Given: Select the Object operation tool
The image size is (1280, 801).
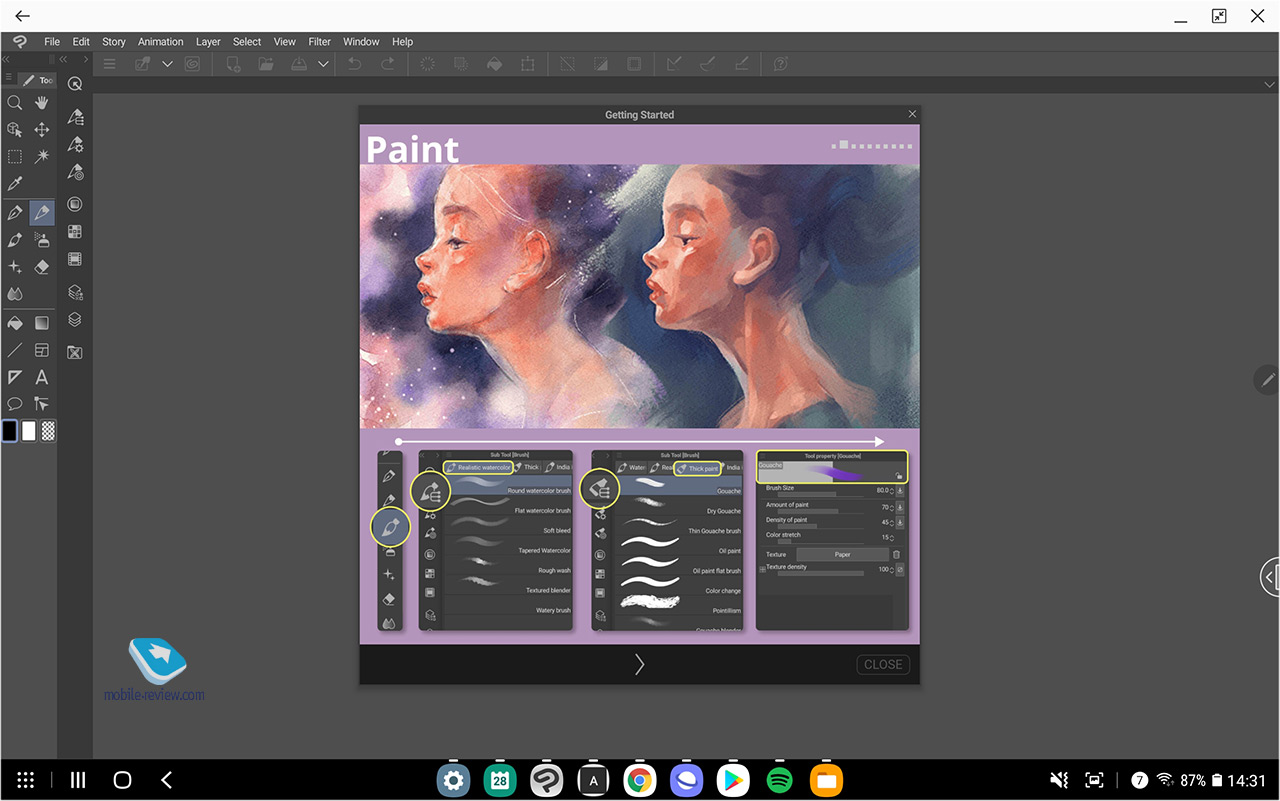Looking at the screenshot, I should point(14,130).
